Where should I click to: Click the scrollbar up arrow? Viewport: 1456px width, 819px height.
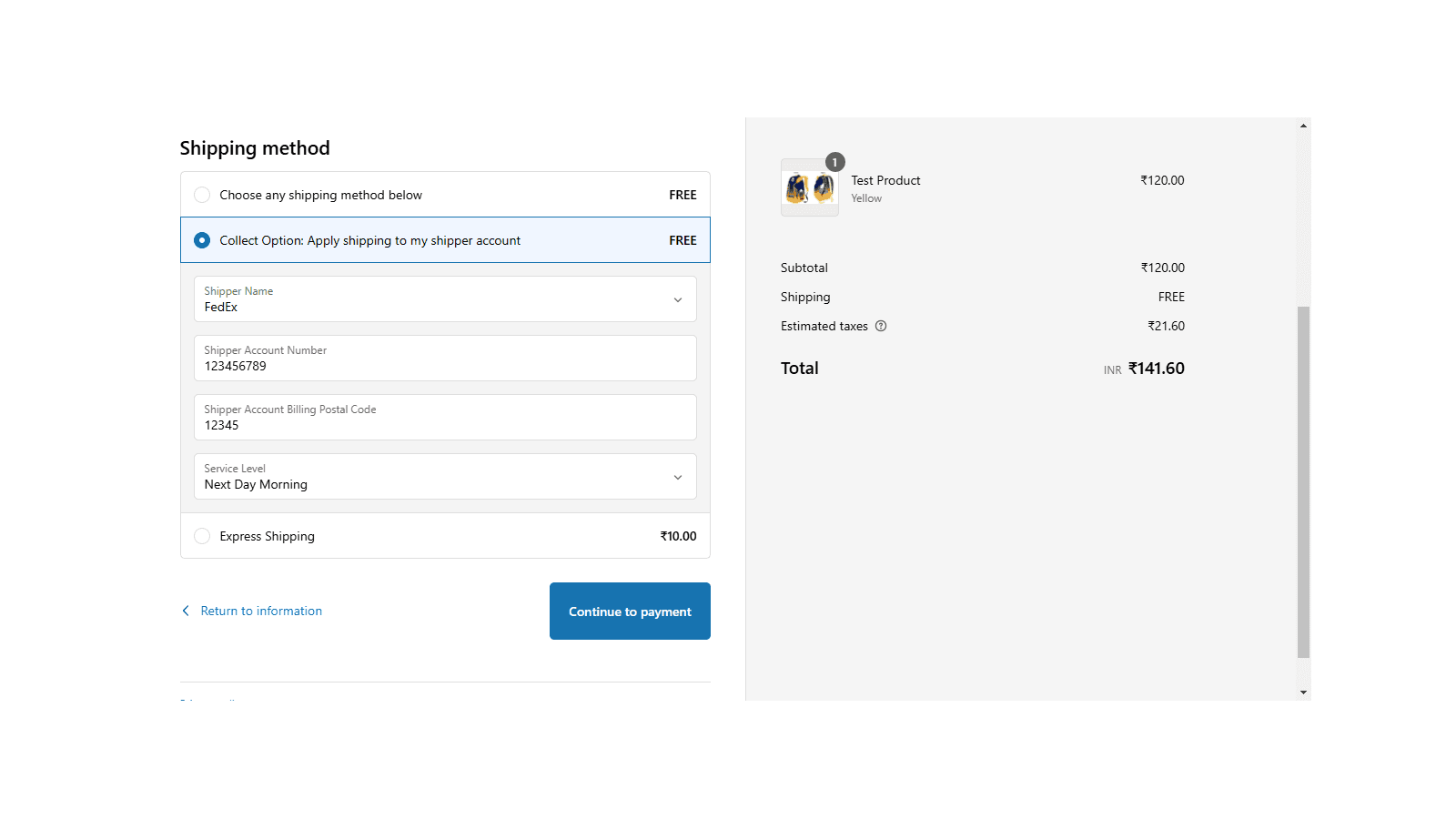[1303, 126]
